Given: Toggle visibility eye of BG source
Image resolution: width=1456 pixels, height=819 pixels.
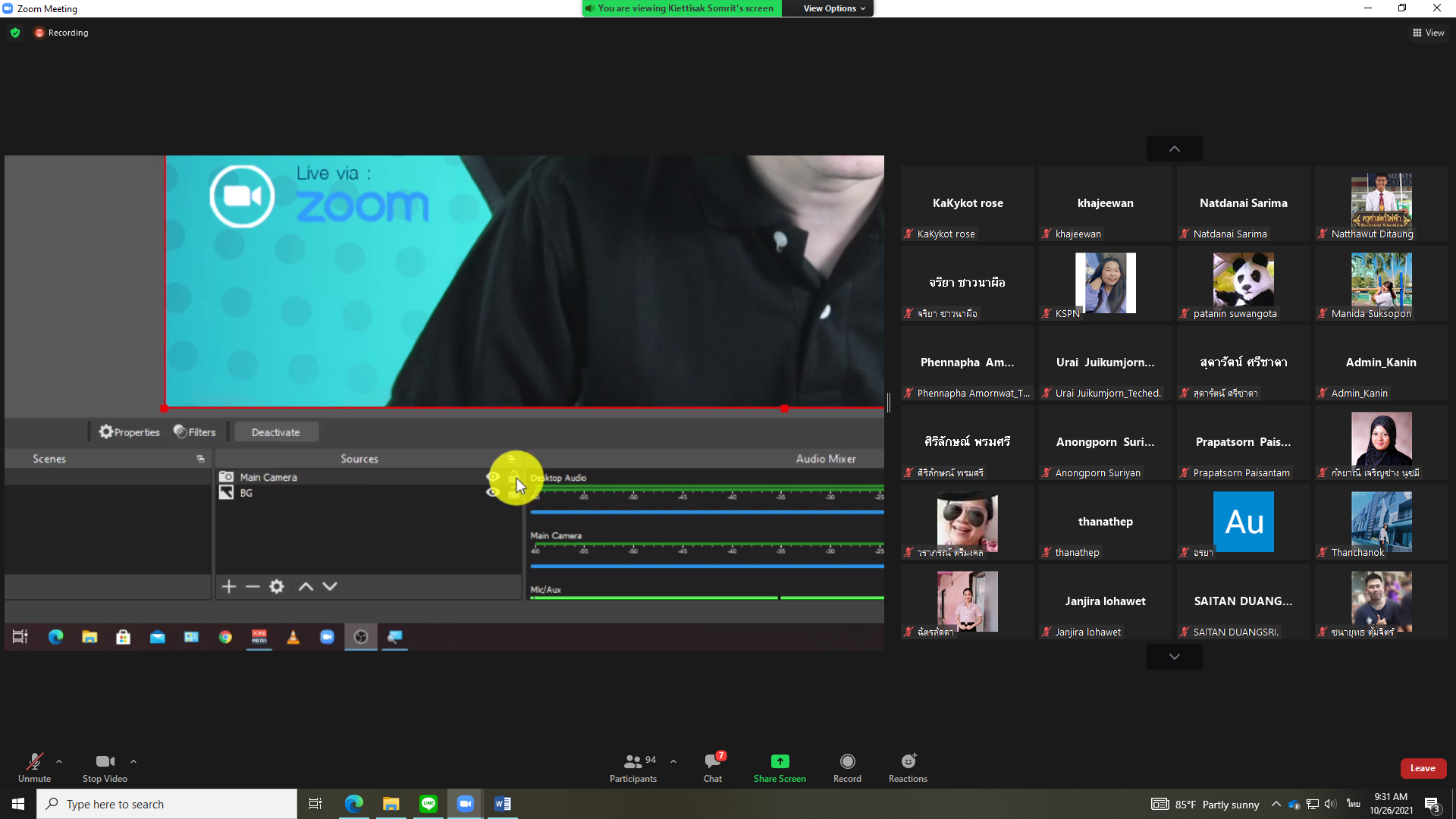Looking at the screenshot, I should point(493,493).
